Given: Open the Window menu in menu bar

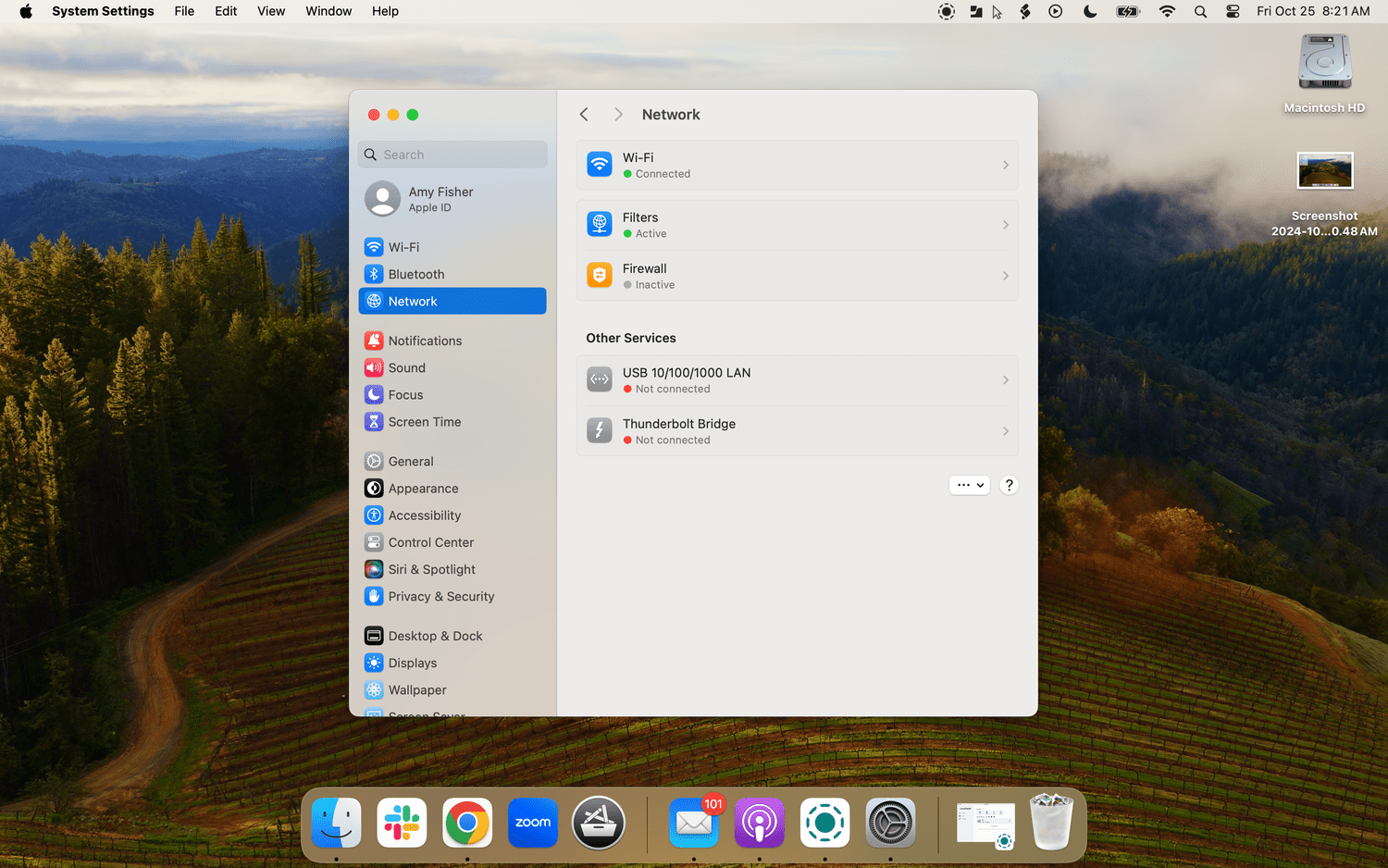Looking at the screenshot, I should coord(328,11).
